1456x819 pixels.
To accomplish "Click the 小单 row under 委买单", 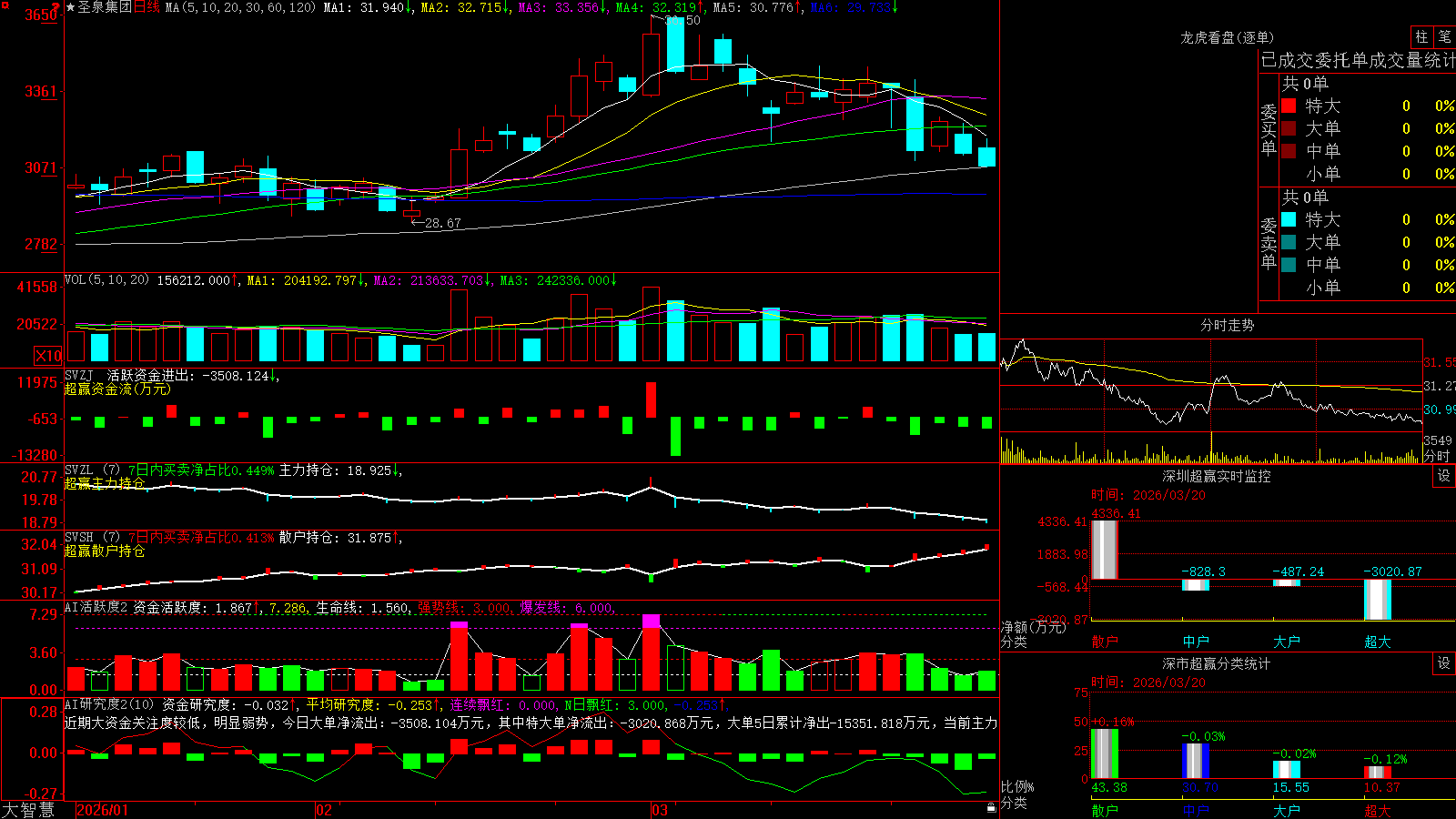I will [x=1368, y=174].
